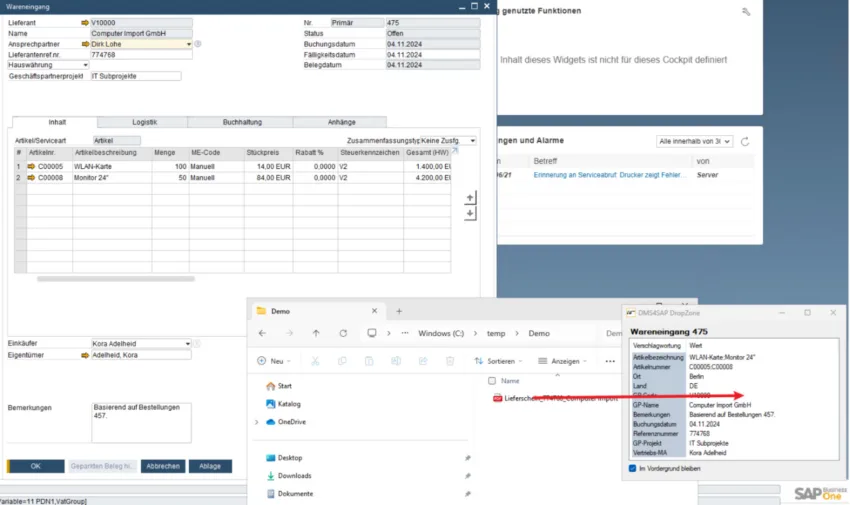Move selected row up in Wareneingang
This screenshot has width=850, height=505.
470,198
